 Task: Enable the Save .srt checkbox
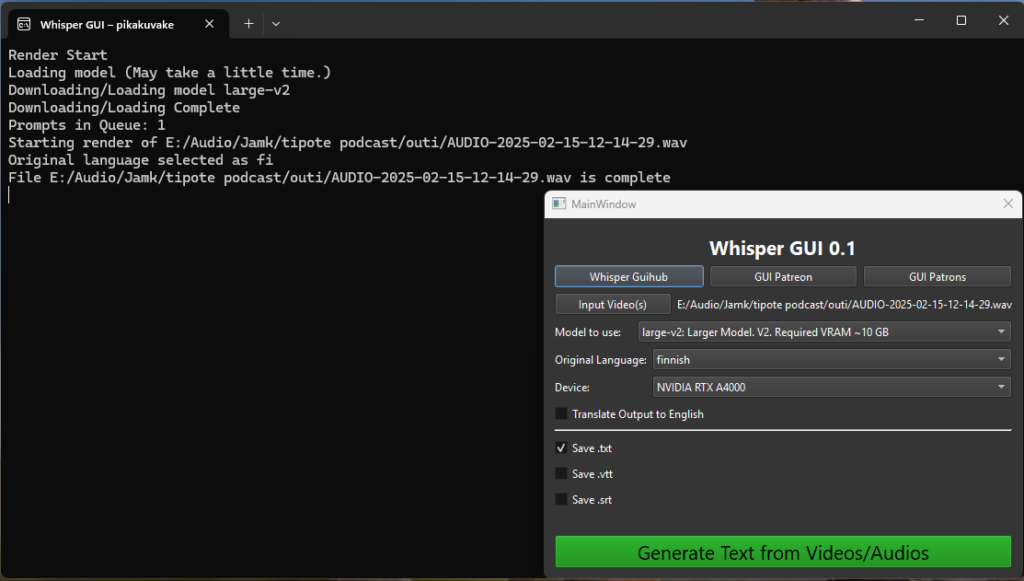tap(561, 499)
